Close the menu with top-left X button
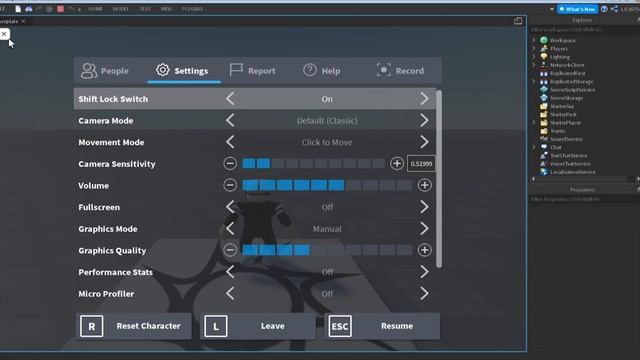This screenshot has height=360, width=640. [x=4, y=34]
